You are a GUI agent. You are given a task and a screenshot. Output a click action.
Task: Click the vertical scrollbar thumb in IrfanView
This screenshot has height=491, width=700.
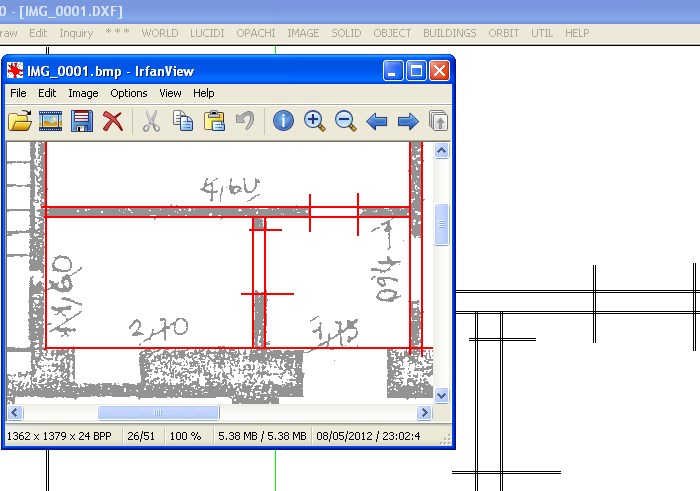[x=442, y=224]
